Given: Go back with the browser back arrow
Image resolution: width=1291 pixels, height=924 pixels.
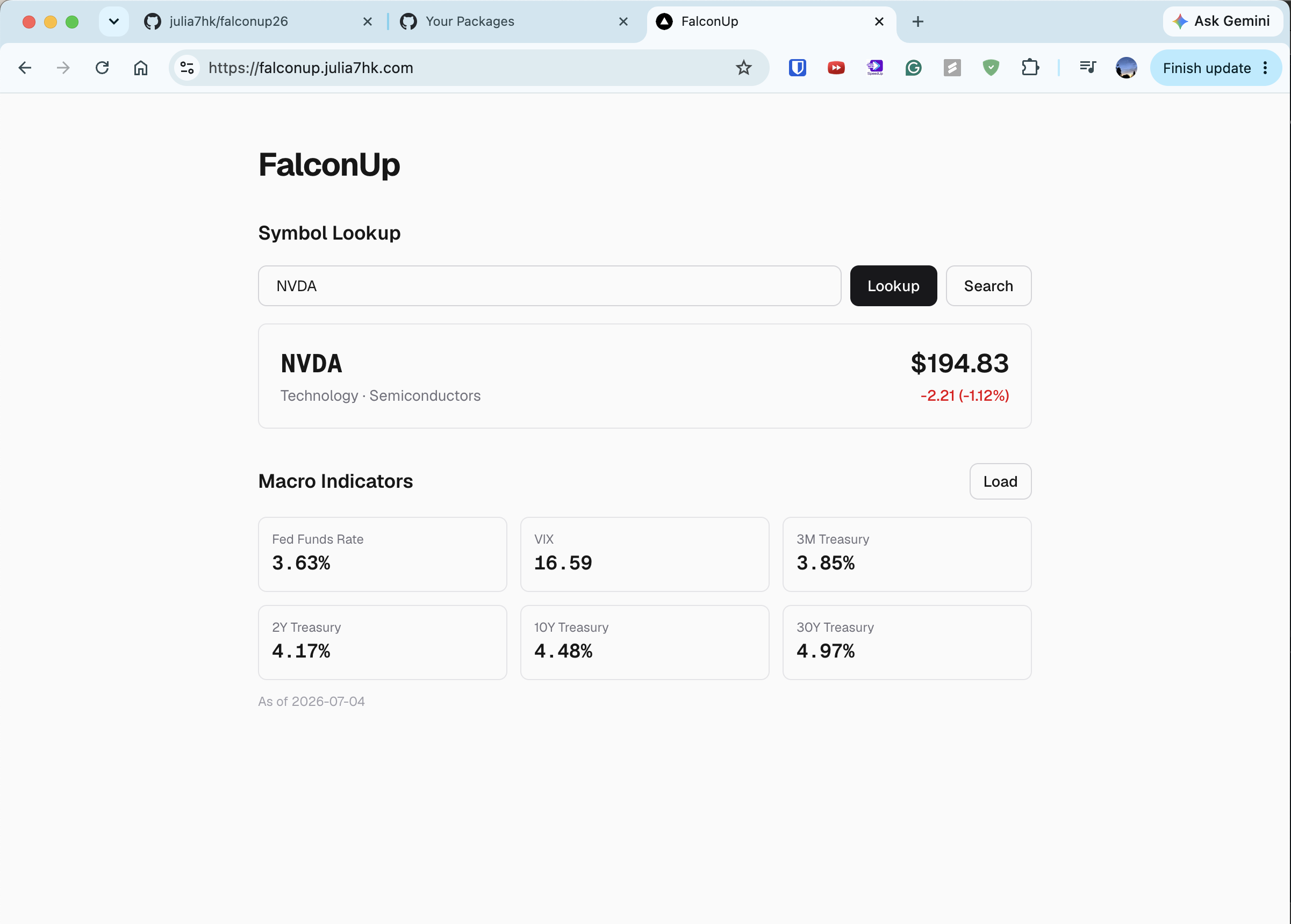Looking at the screenshot, I should [x=25, y=68].
